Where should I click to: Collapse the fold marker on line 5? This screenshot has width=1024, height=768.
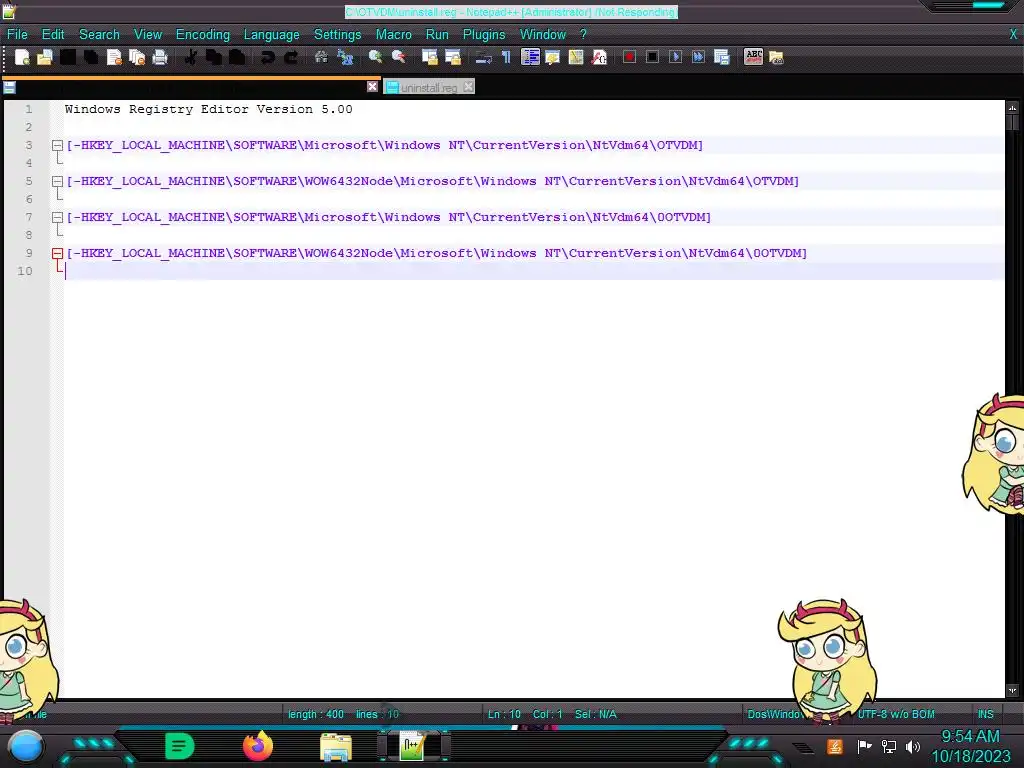click(57, 181)
